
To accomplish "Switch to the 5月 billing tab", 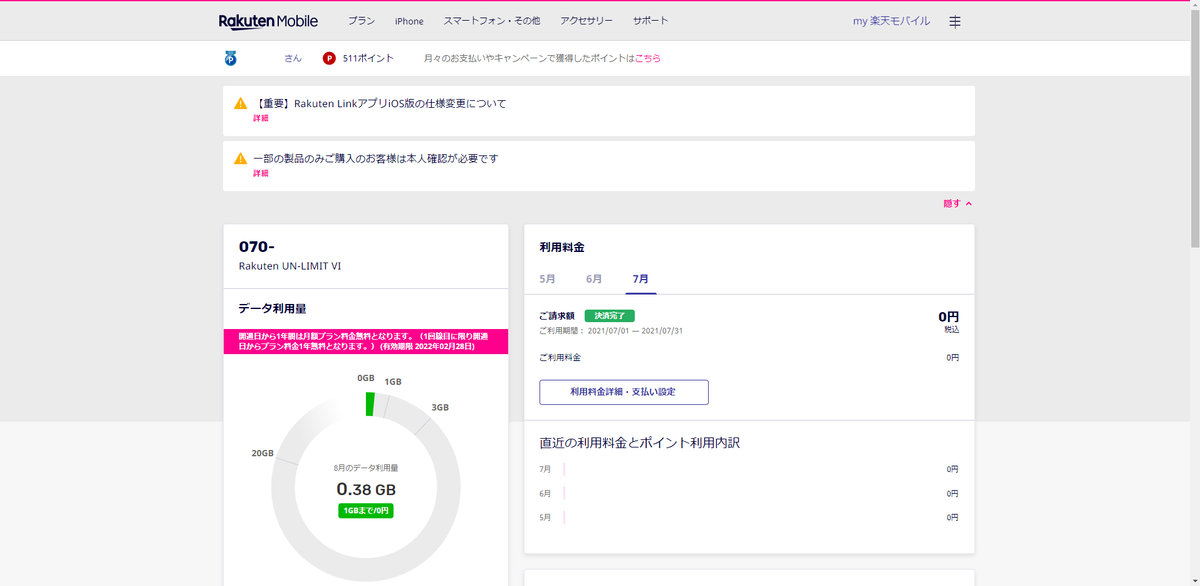I will 546,279.
